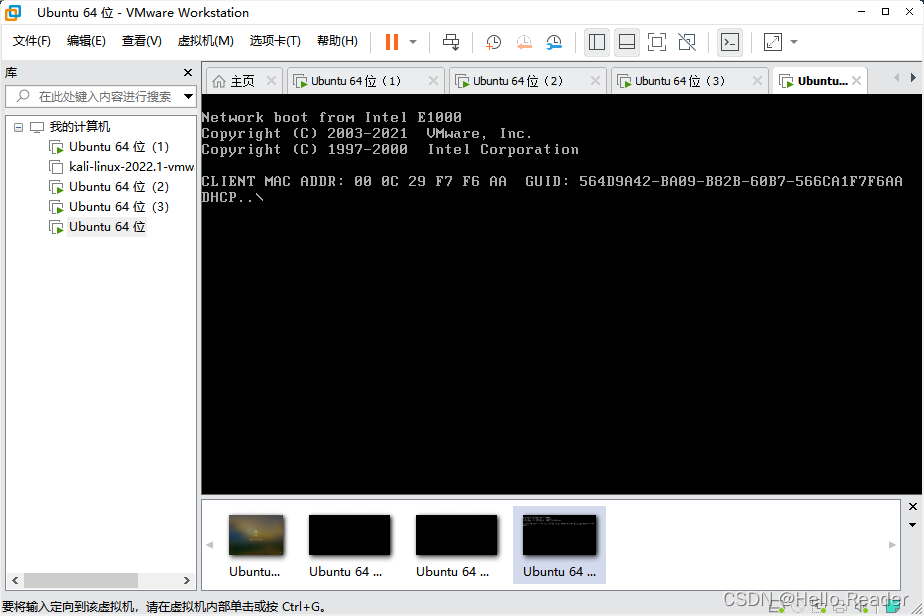Viewport: 924px width, 616px height.
Task: Open the snapshot manager
Action: tap(554, 42)
